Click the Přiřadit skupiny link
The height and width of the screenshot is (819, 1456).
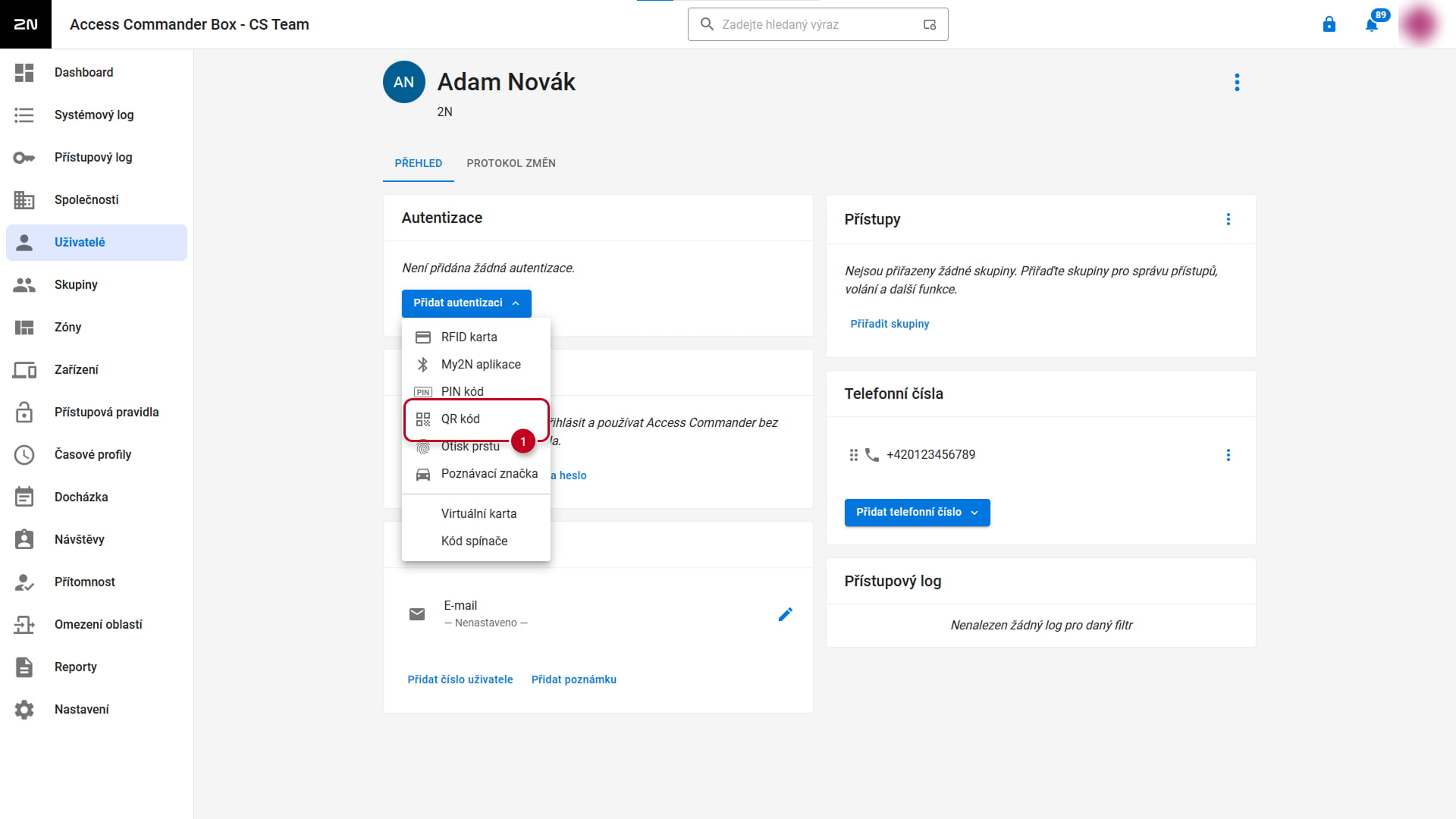[x=890, y=324]
